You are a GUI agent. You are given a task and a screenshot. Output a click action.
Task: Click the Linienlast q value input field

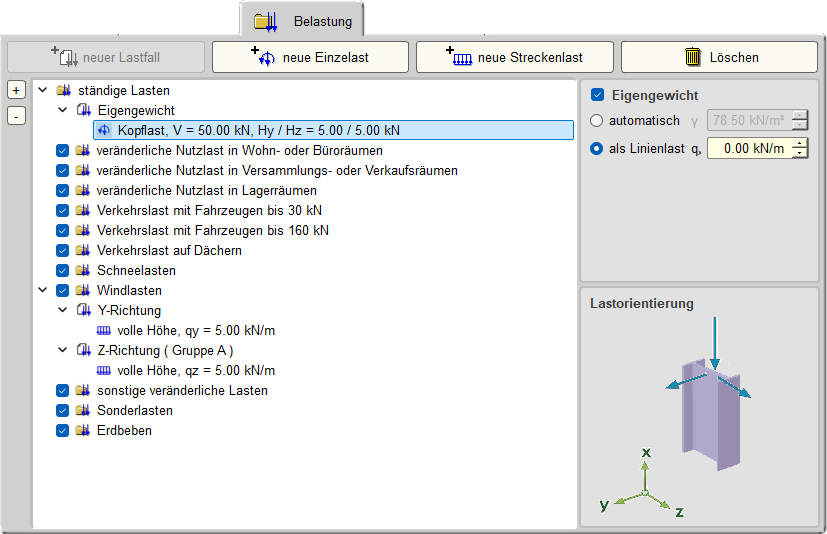748,149
